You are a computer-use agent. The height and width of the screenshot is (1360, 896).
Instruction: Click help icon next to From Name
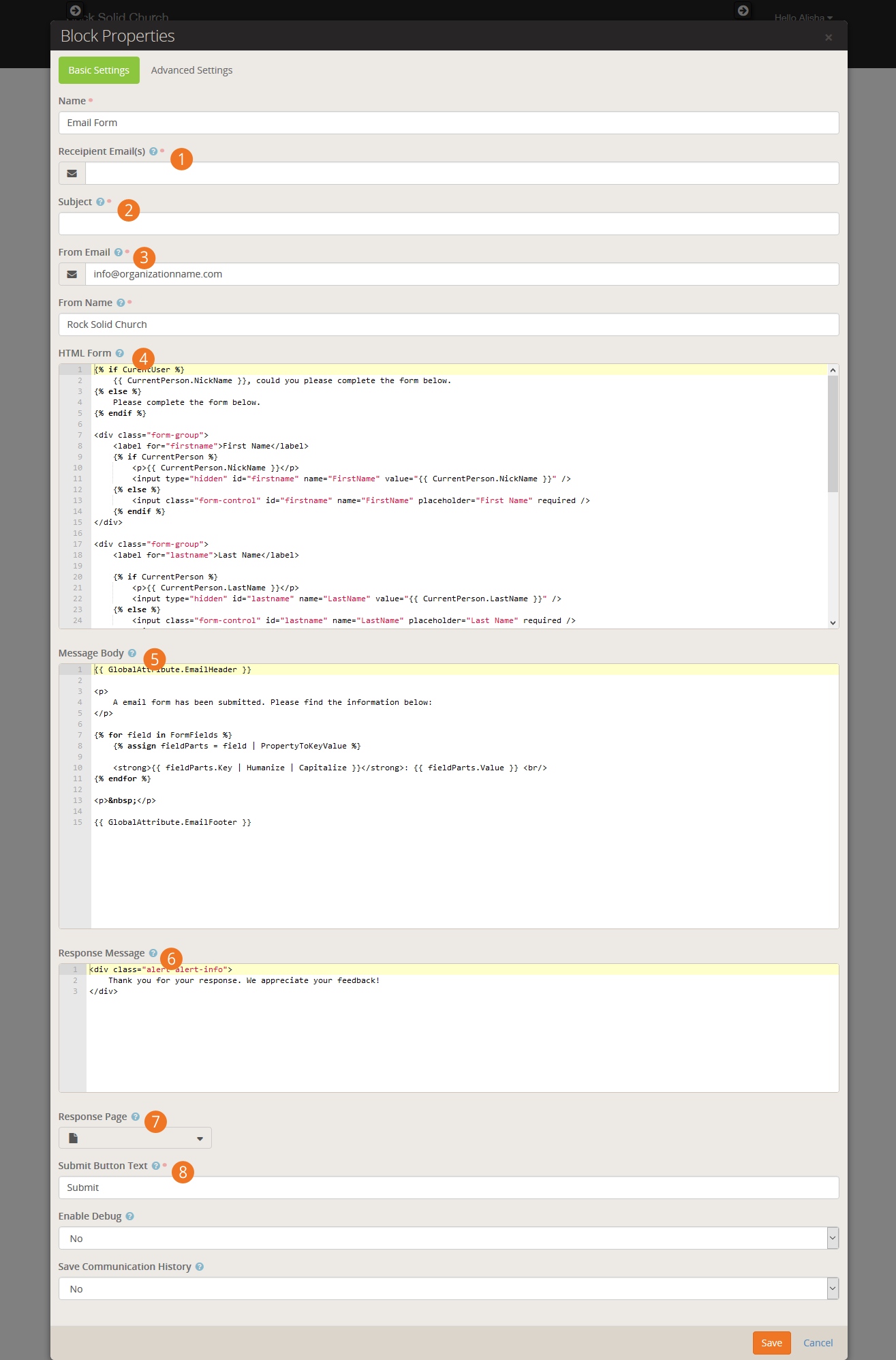[121, 303]
